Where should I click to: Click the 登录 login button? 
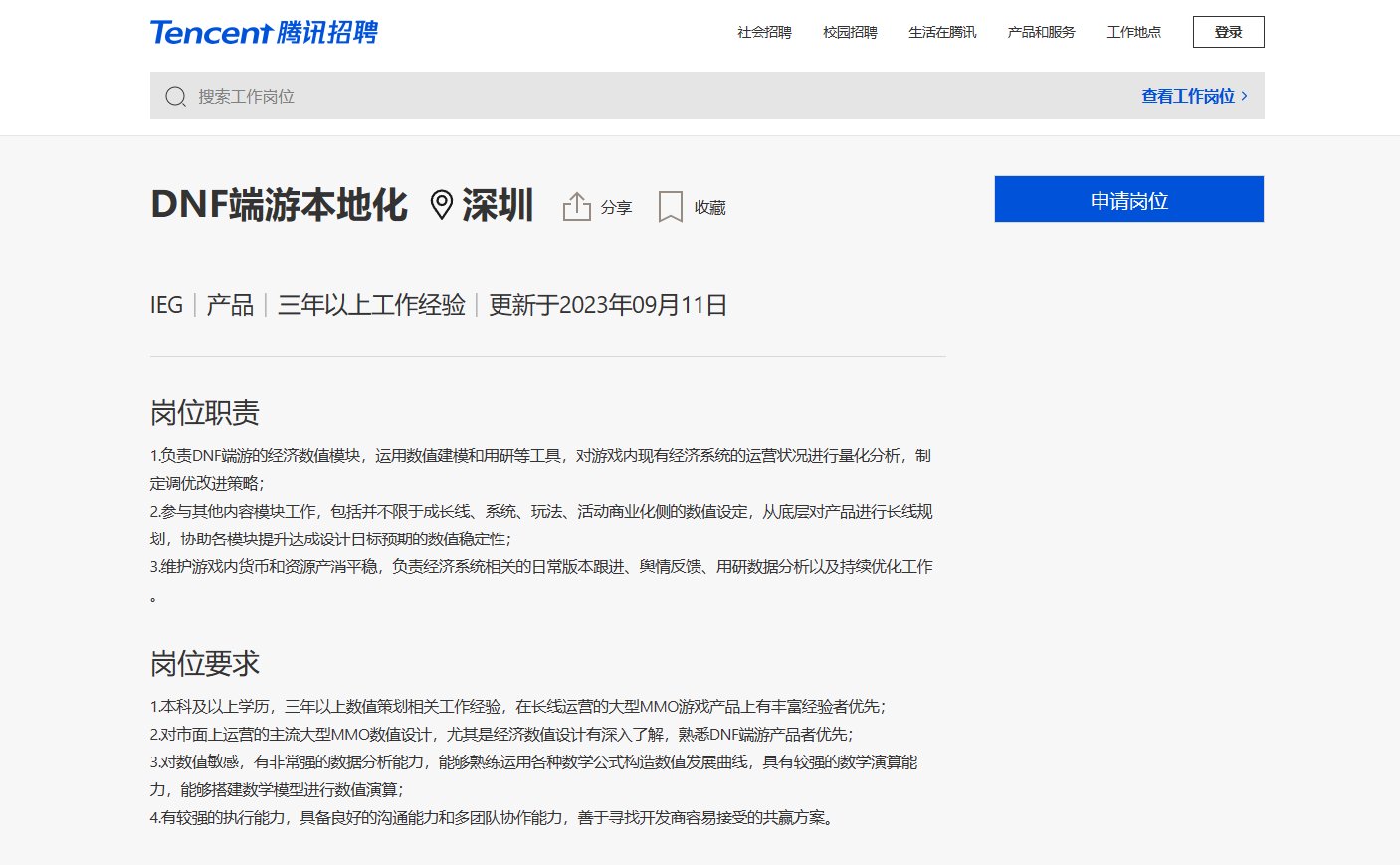(1229, 32)
